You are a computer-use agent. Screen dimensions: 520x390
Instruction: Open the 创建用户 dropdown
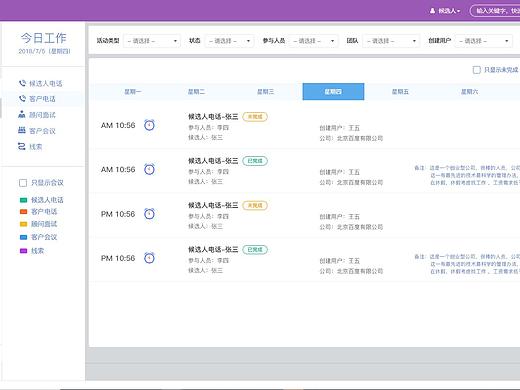pyautogui.click(x=484, y=41)
